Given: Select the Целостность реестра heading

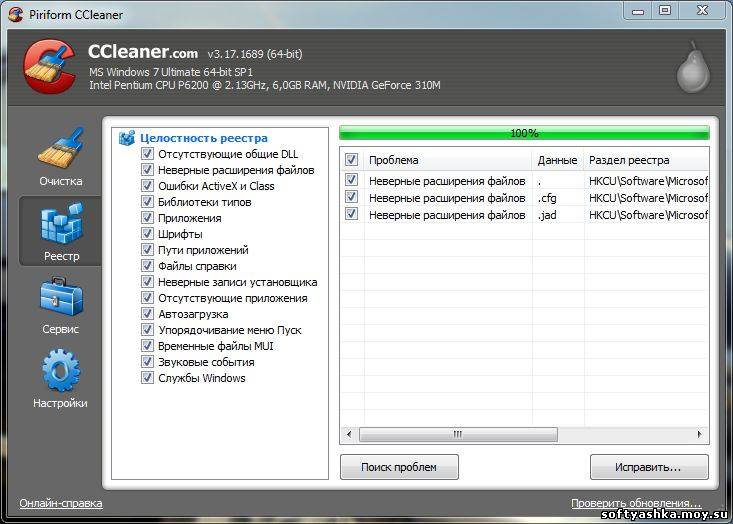Looking at the screenshot, I should pos(204,138).
